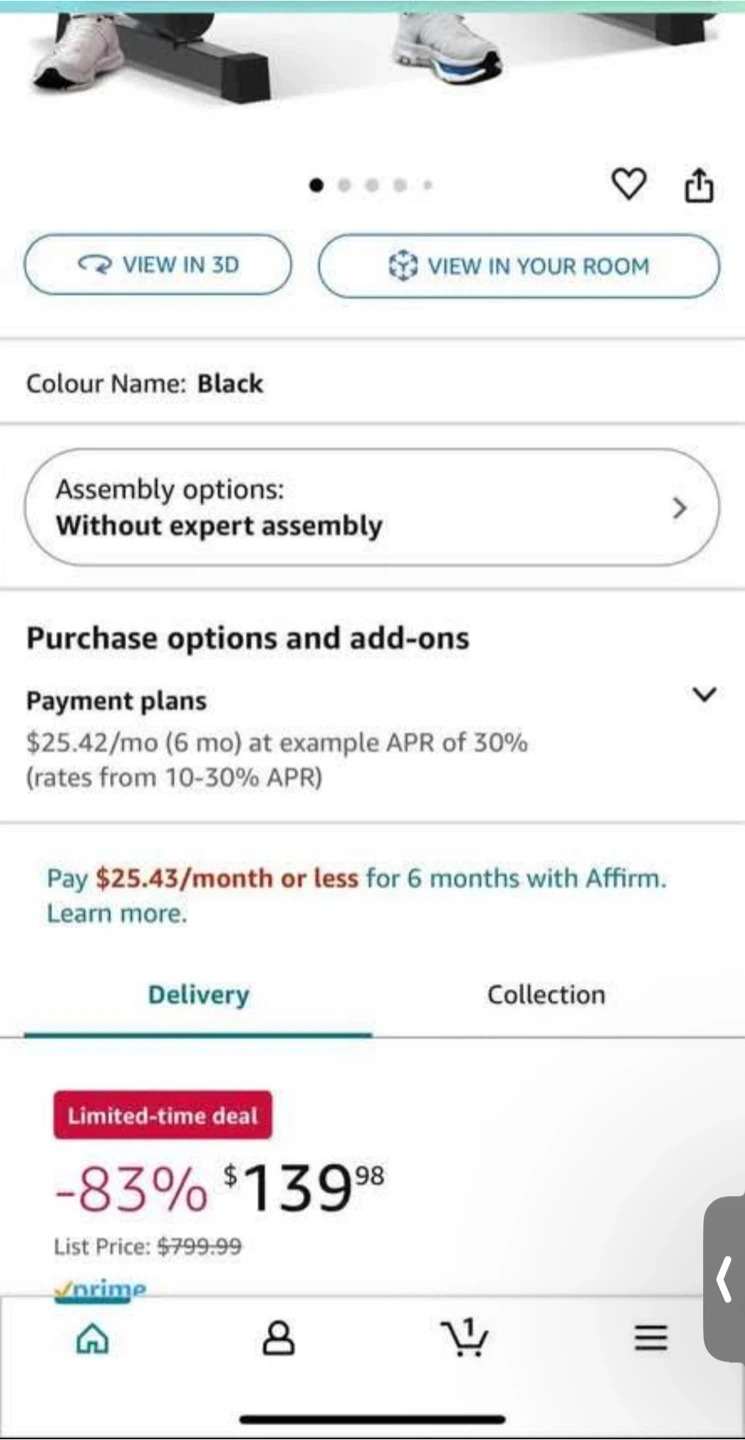Tap the side panel arrow handle
Screen dimensions: 745x1440
(x=726, y=1280)
